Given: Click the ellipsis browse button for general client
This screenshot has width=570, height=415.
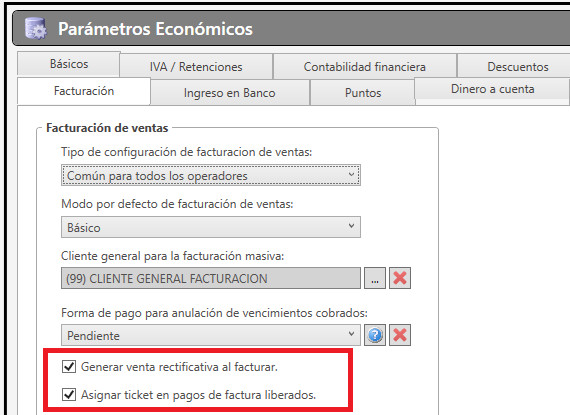Looking at the screenshot, I should pos(375,278).
